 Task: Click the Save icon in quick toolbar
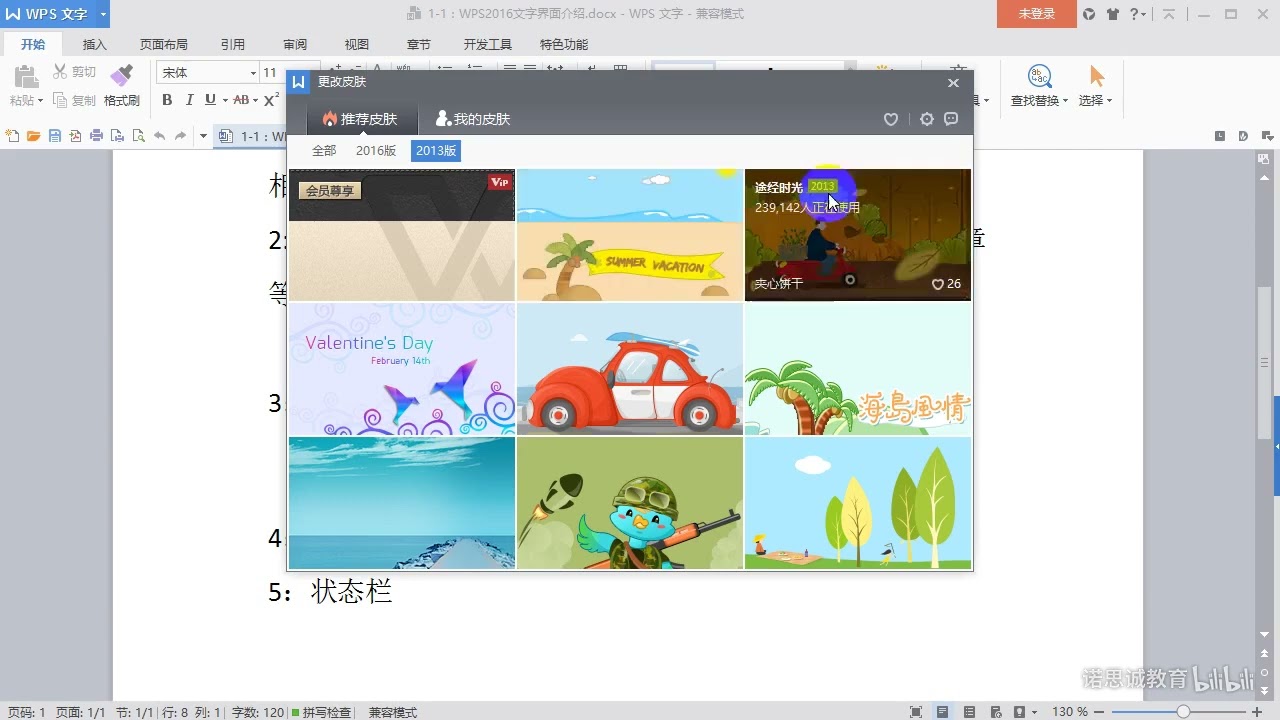55,136
